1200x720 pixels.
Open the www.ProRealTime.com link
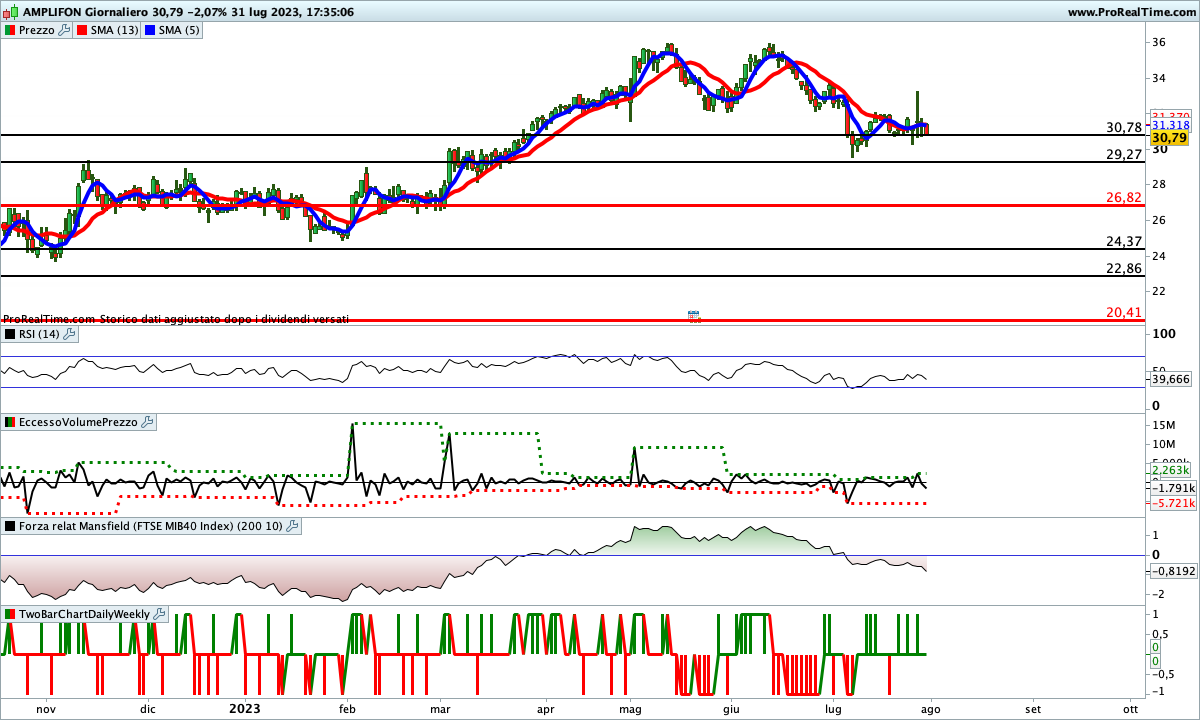click(x=1131, y=12)
